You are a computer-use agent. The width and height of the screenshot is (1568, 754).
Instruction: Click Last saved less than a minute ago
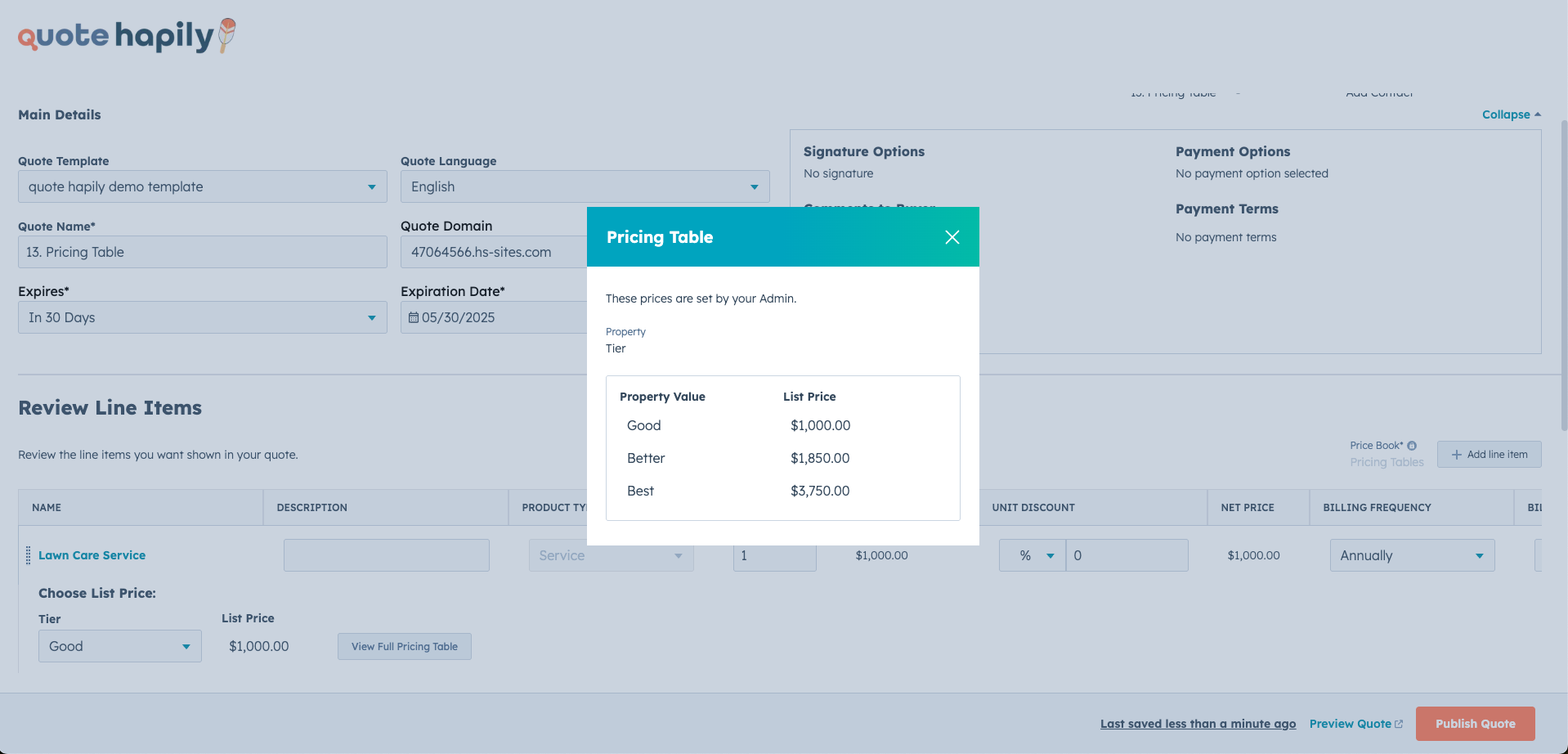click(1198, 723)
